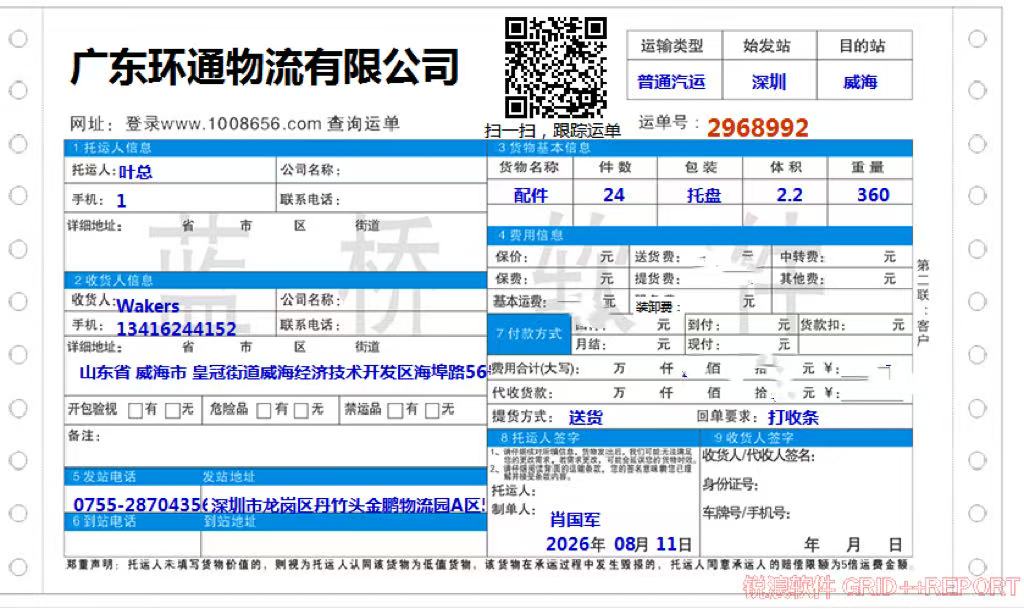The image size is (1024, 609).
Task: Click consignee phone 13416244152
Action: tap(176, 328)
